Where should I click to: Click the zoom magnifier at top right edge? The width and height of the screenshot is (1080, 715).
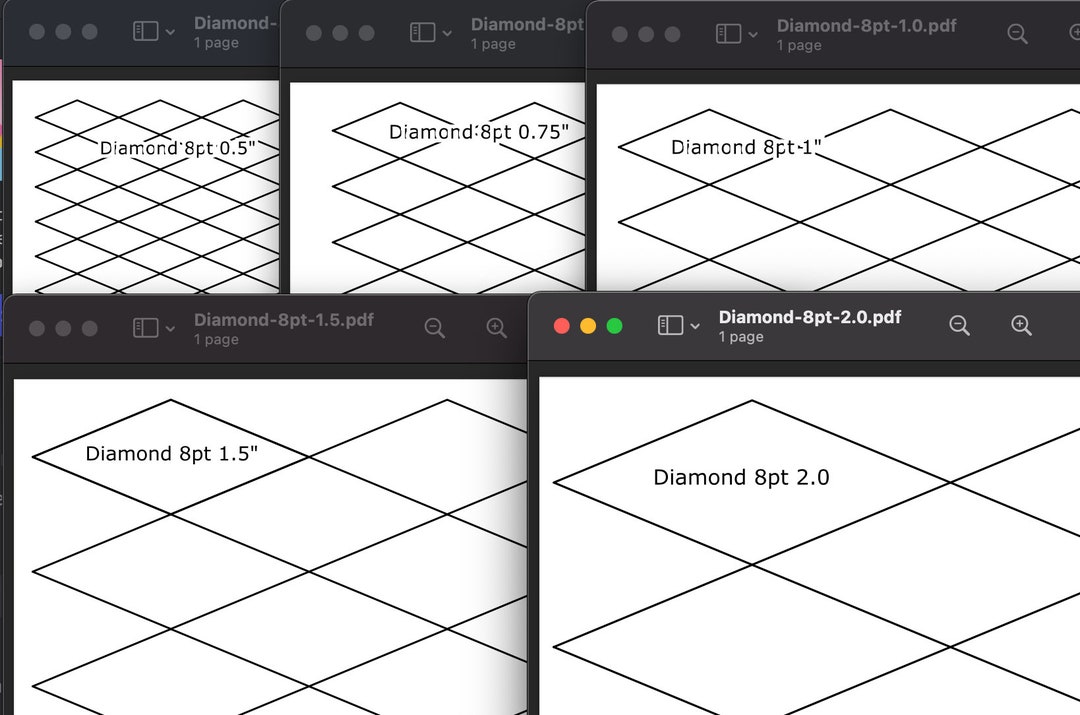click(x=1073, y=33)
